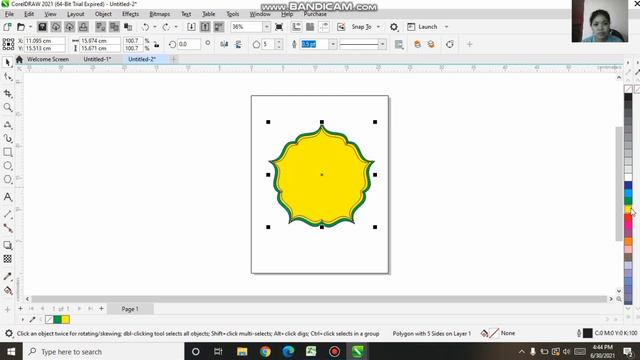Select the Zoom magnifier tool
640x360 pixels.
7,107
